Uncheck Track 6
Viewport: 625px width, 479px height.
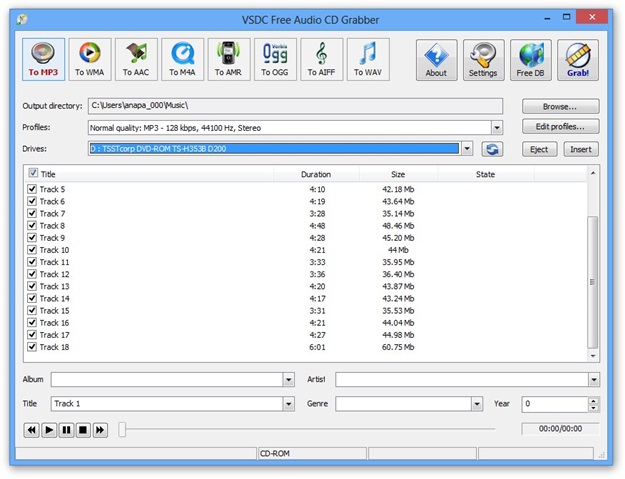pyautogui.click(x=32, y=201)
